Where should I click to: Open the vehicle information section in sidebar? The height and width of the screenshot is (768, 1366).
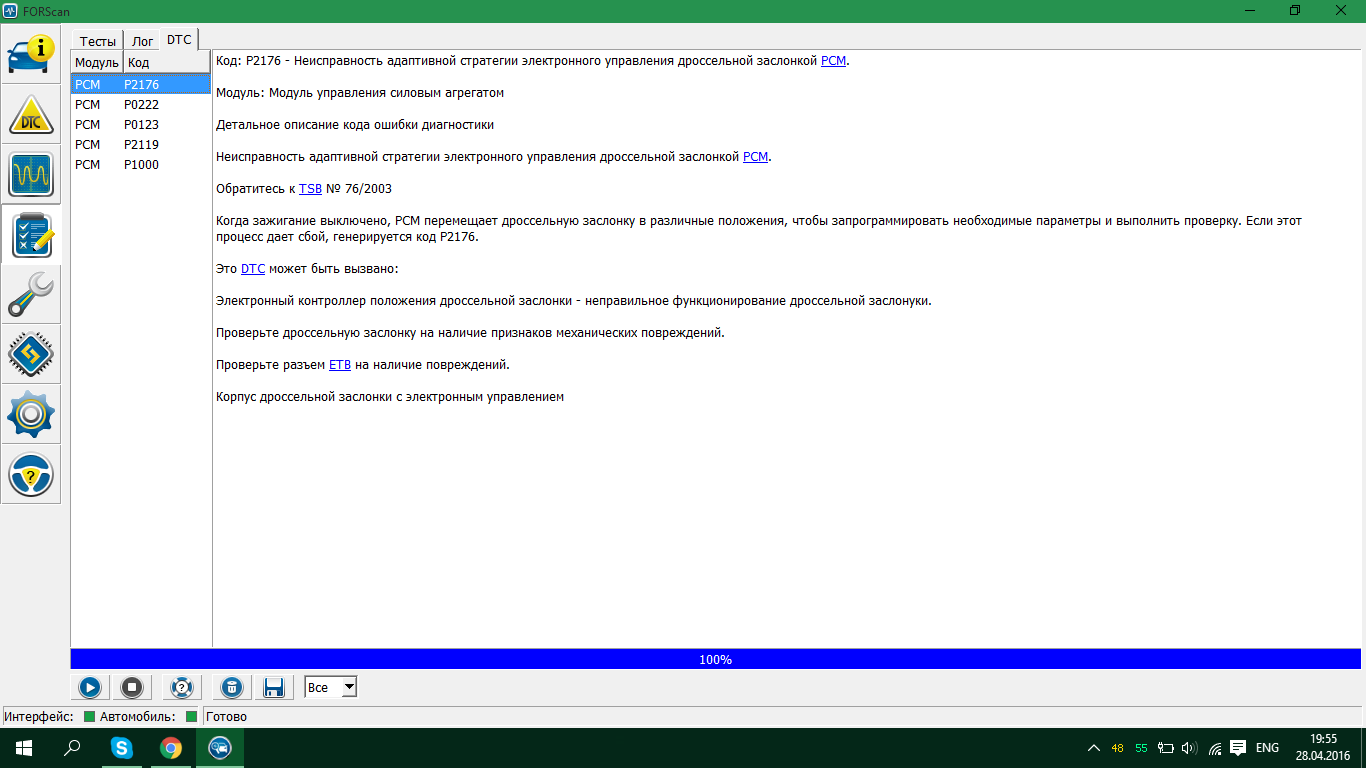[x=31, y=55]
